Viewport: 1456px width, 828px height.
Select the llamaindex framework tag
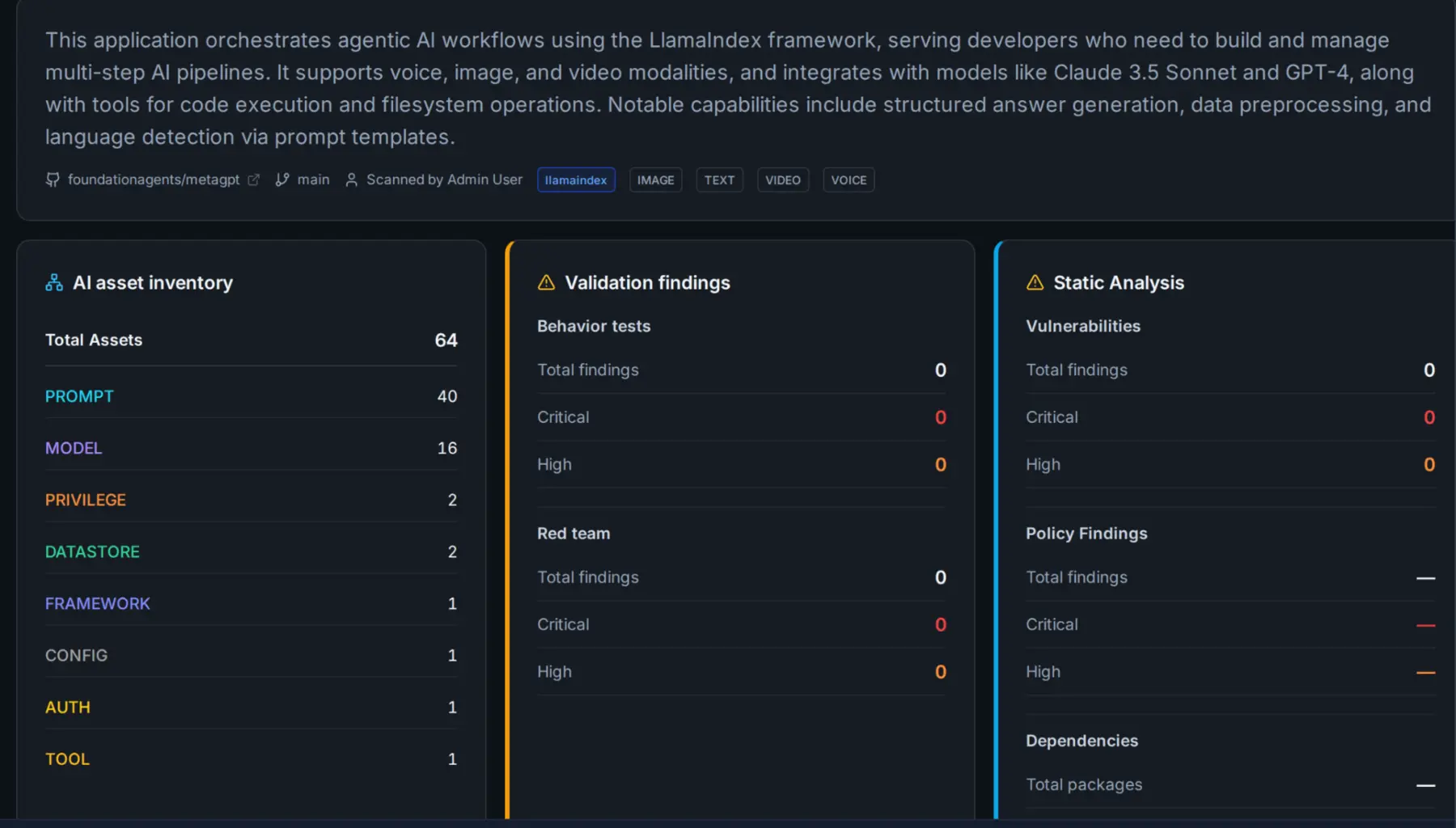[x=576, y=180]
